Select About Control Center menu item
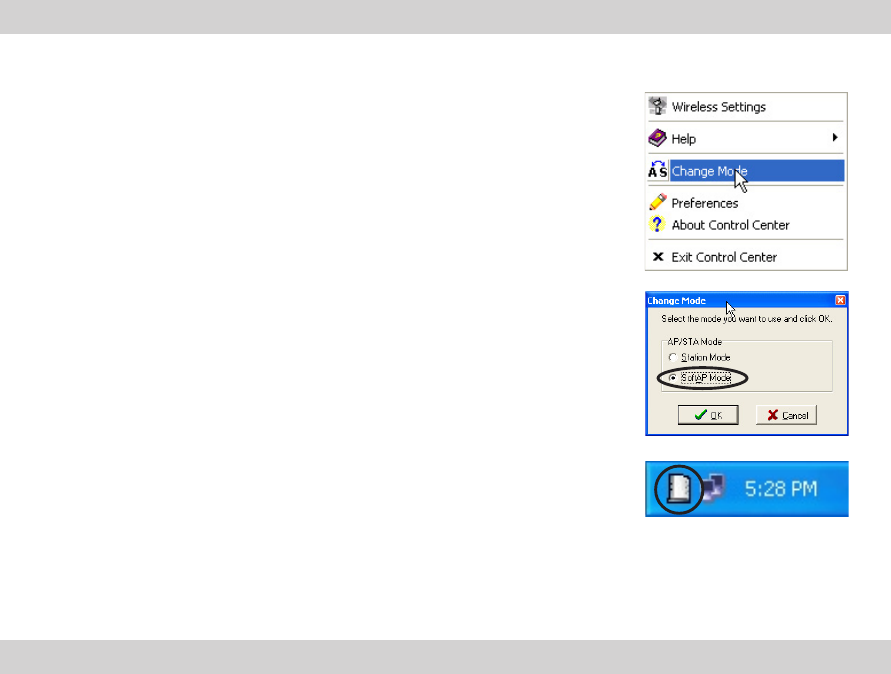Screen dimensions: 891x674 point(746,225)
